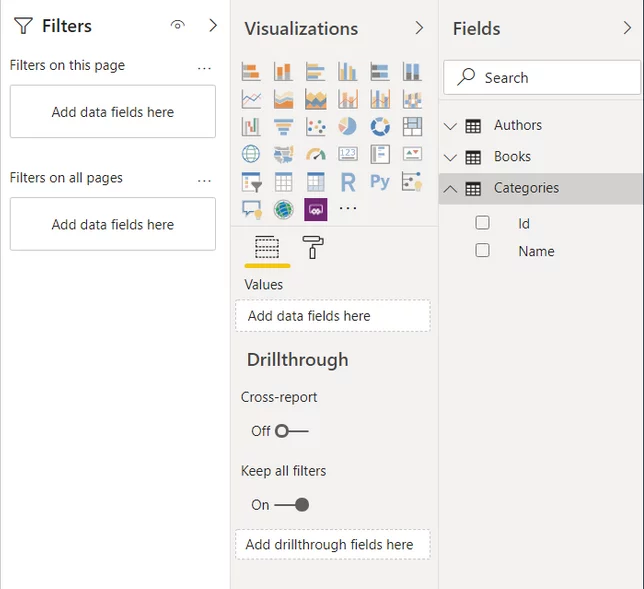Turn on the Cross-report toggle
This screenshot has height=589, width=644.
click(292, 431)
